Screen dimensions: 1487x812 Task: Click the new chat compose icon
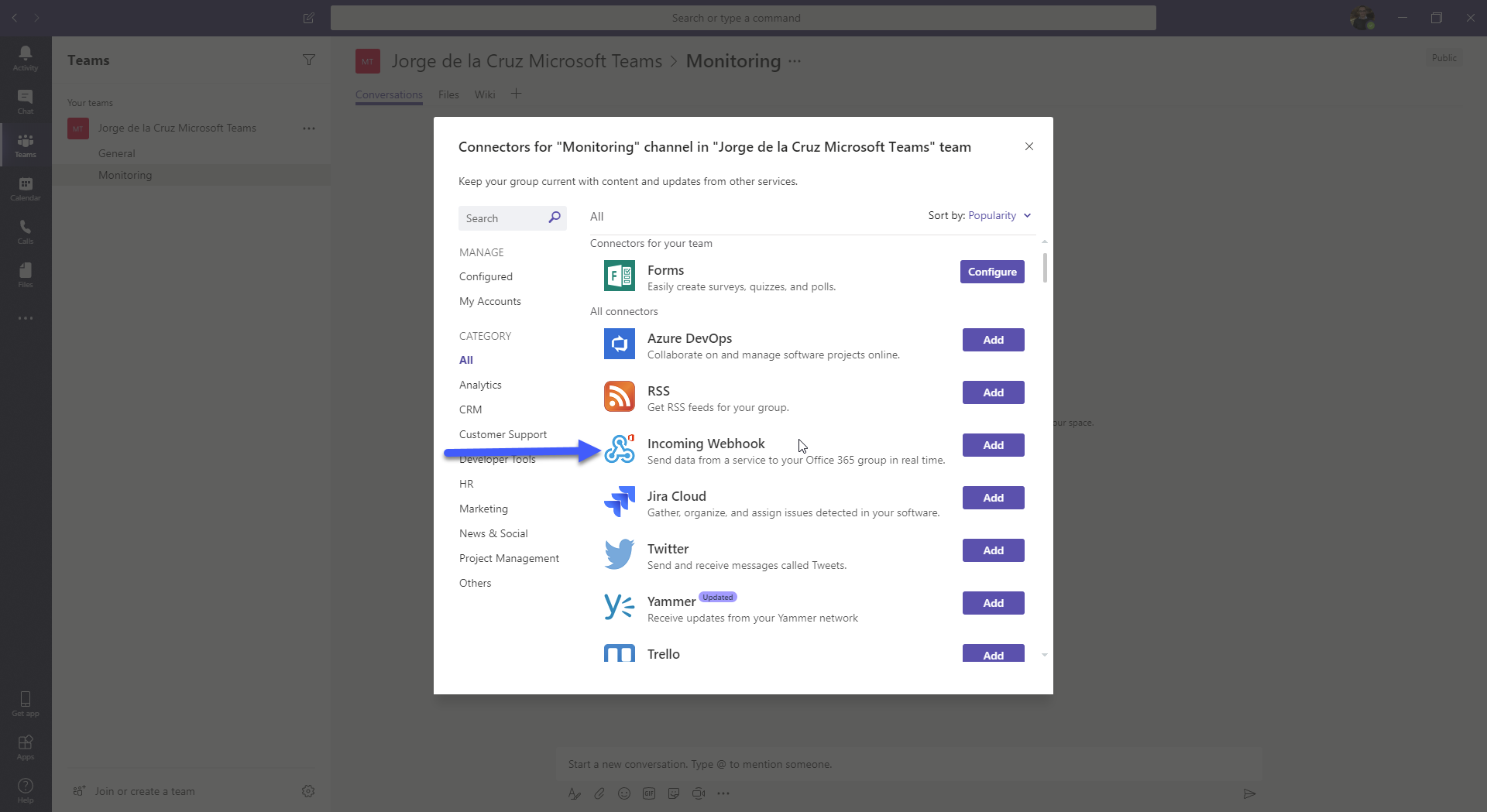[309, 18]
